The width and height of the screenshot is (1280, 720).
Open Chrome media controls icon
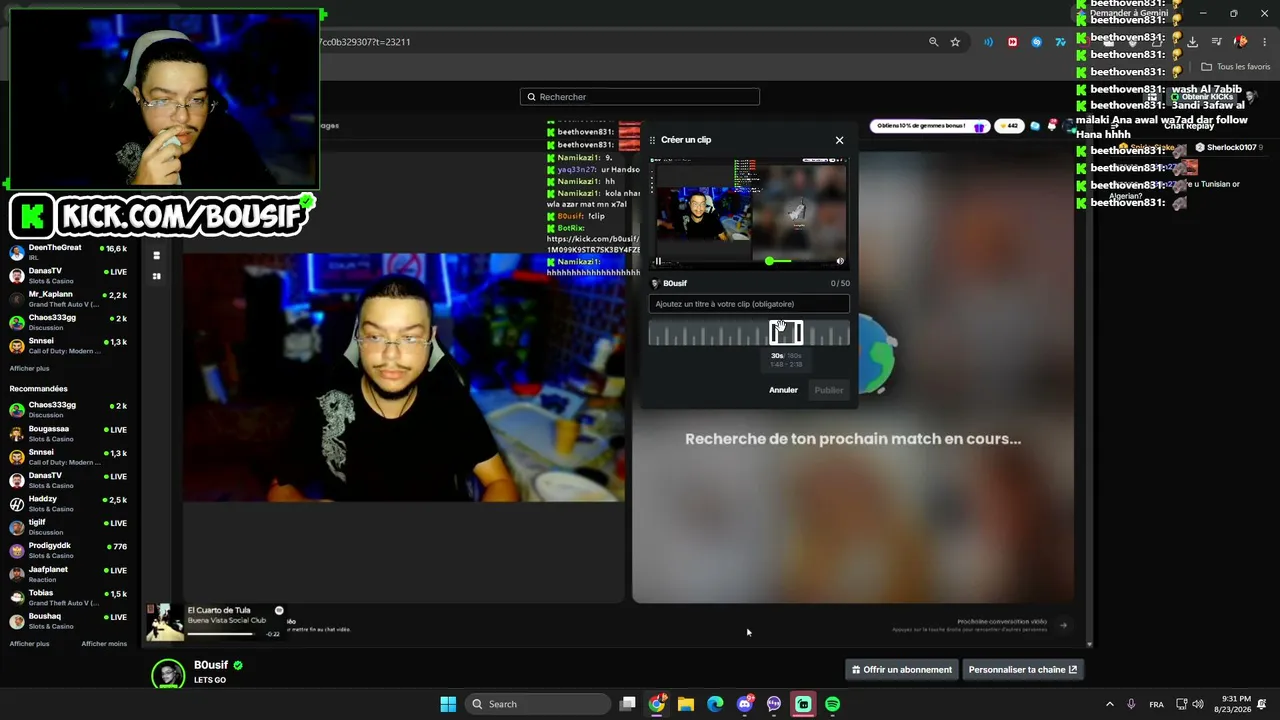[1216, 42]
